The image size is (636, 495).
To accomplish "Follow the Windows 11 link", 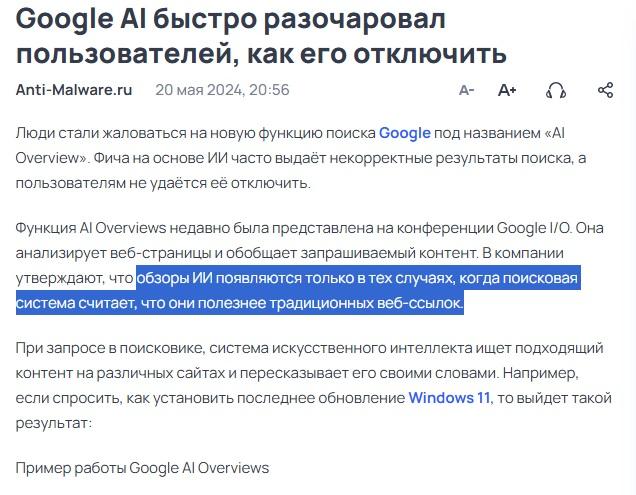I will (449, 398).
